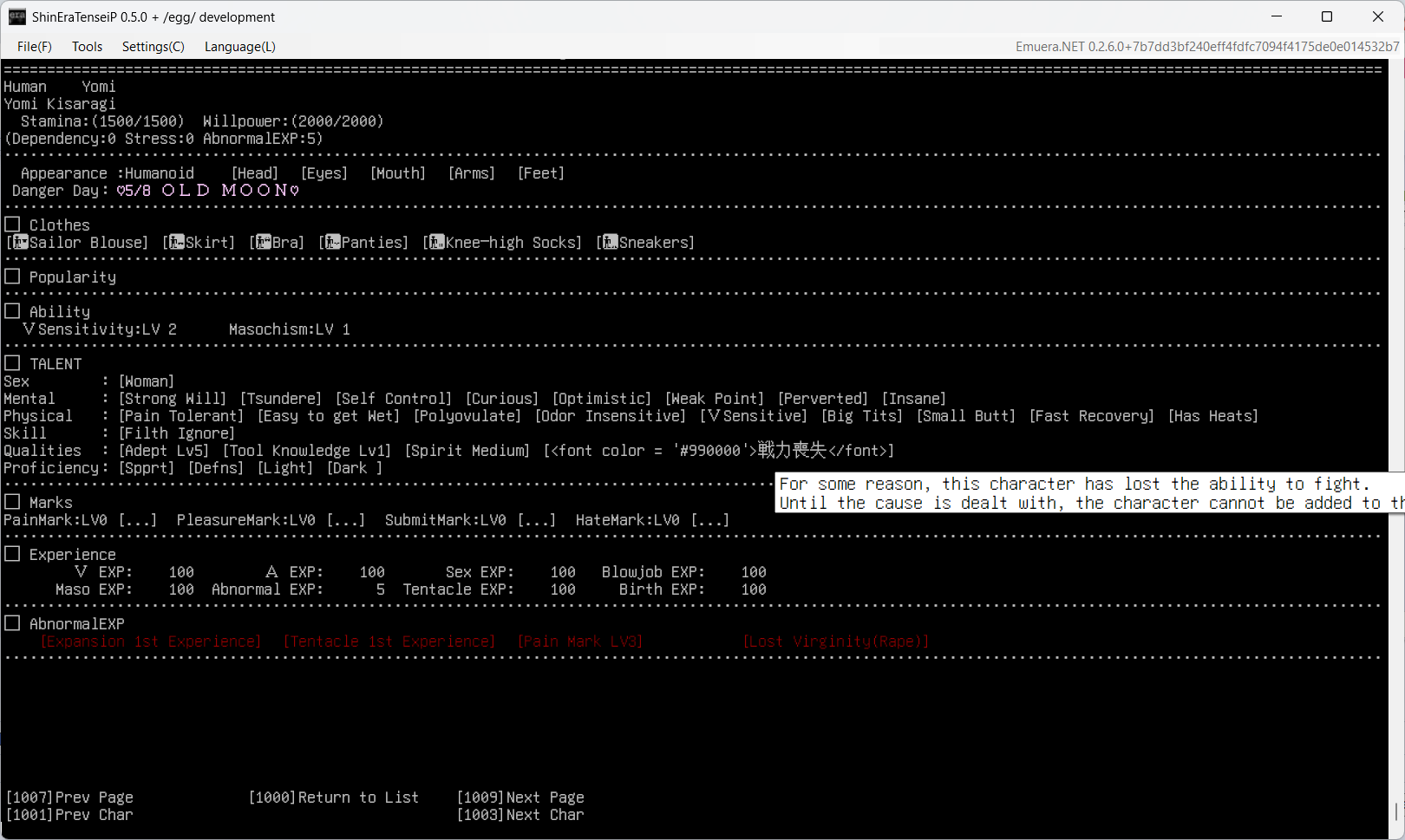Toggle the Experience section checkbox
Image resolution: width=1405 pixels, height=840 pixels.
pos(12,554)
